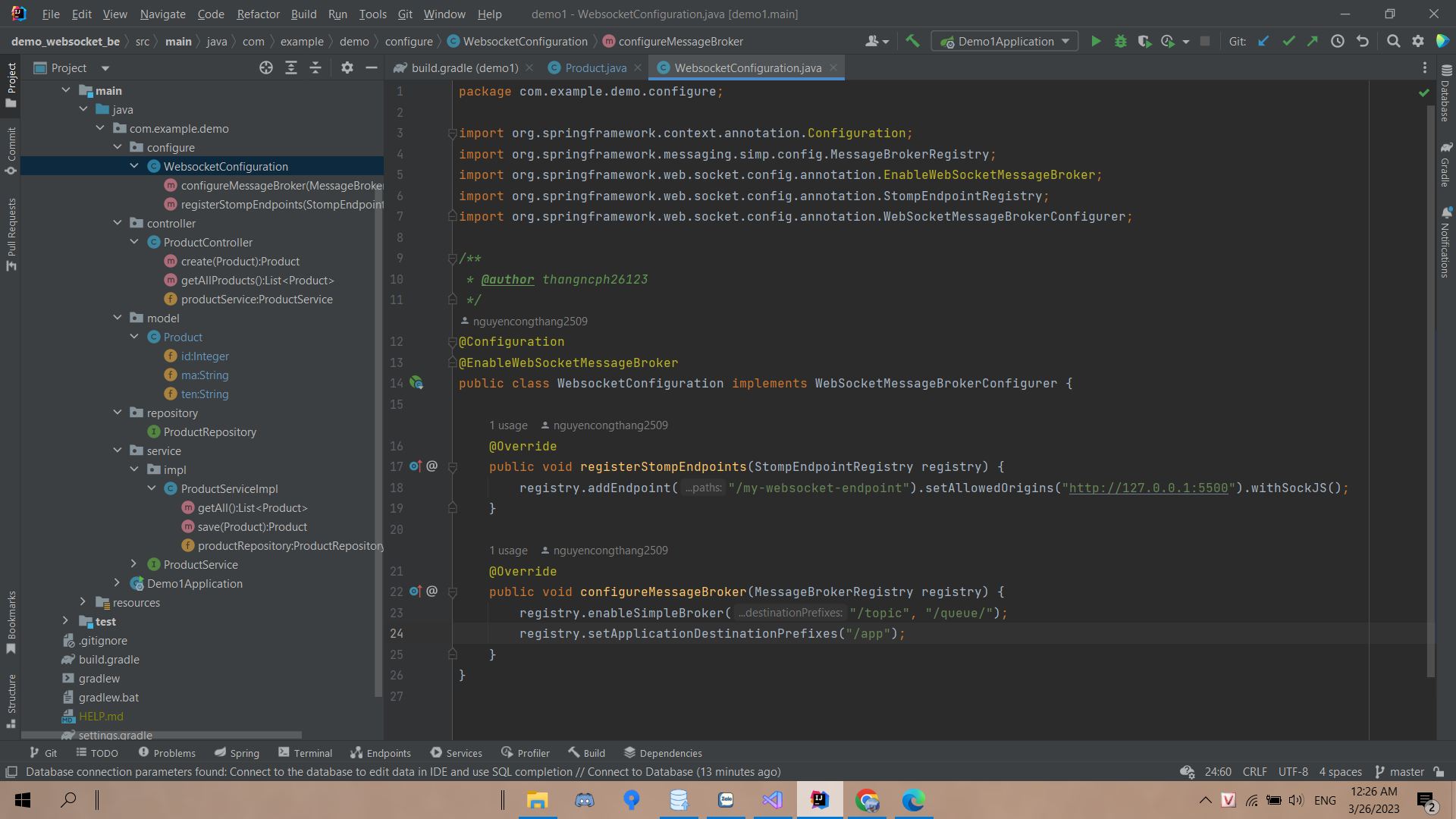Click the inspections green checkmark in editor

point(1423,93)
